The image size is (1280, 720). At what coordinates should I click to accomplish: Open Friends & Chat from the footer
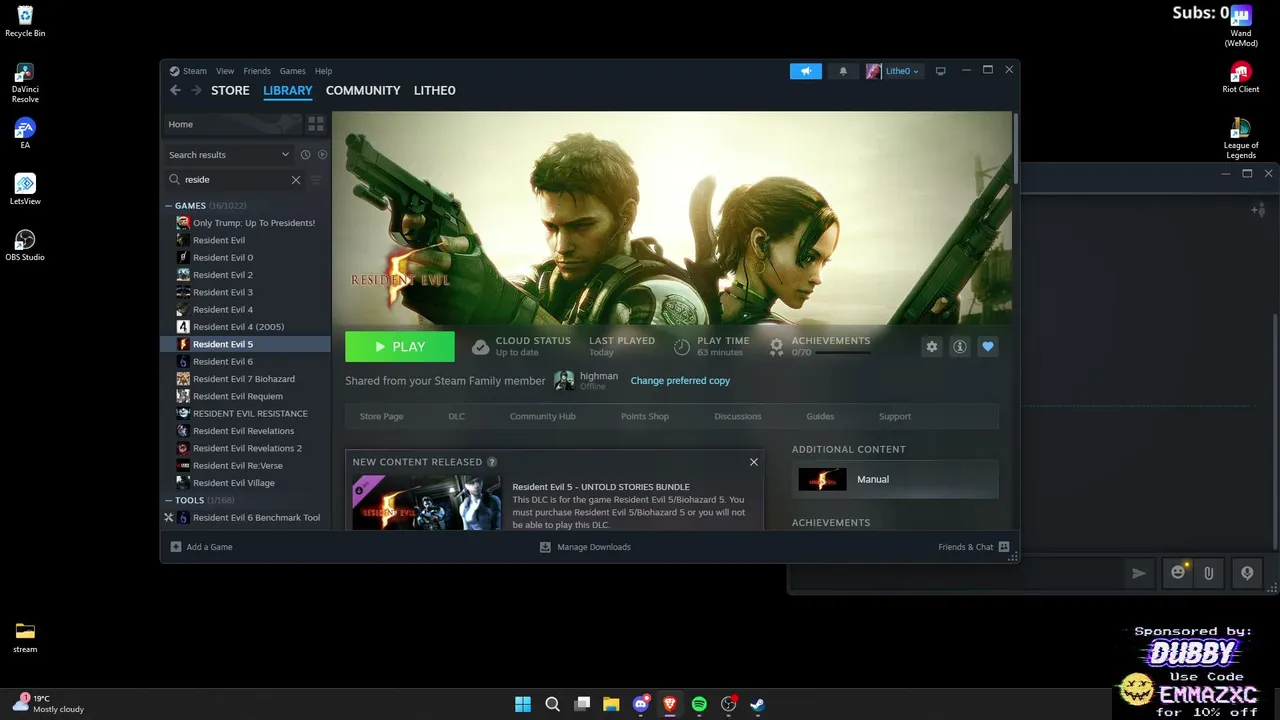(973, 547)
